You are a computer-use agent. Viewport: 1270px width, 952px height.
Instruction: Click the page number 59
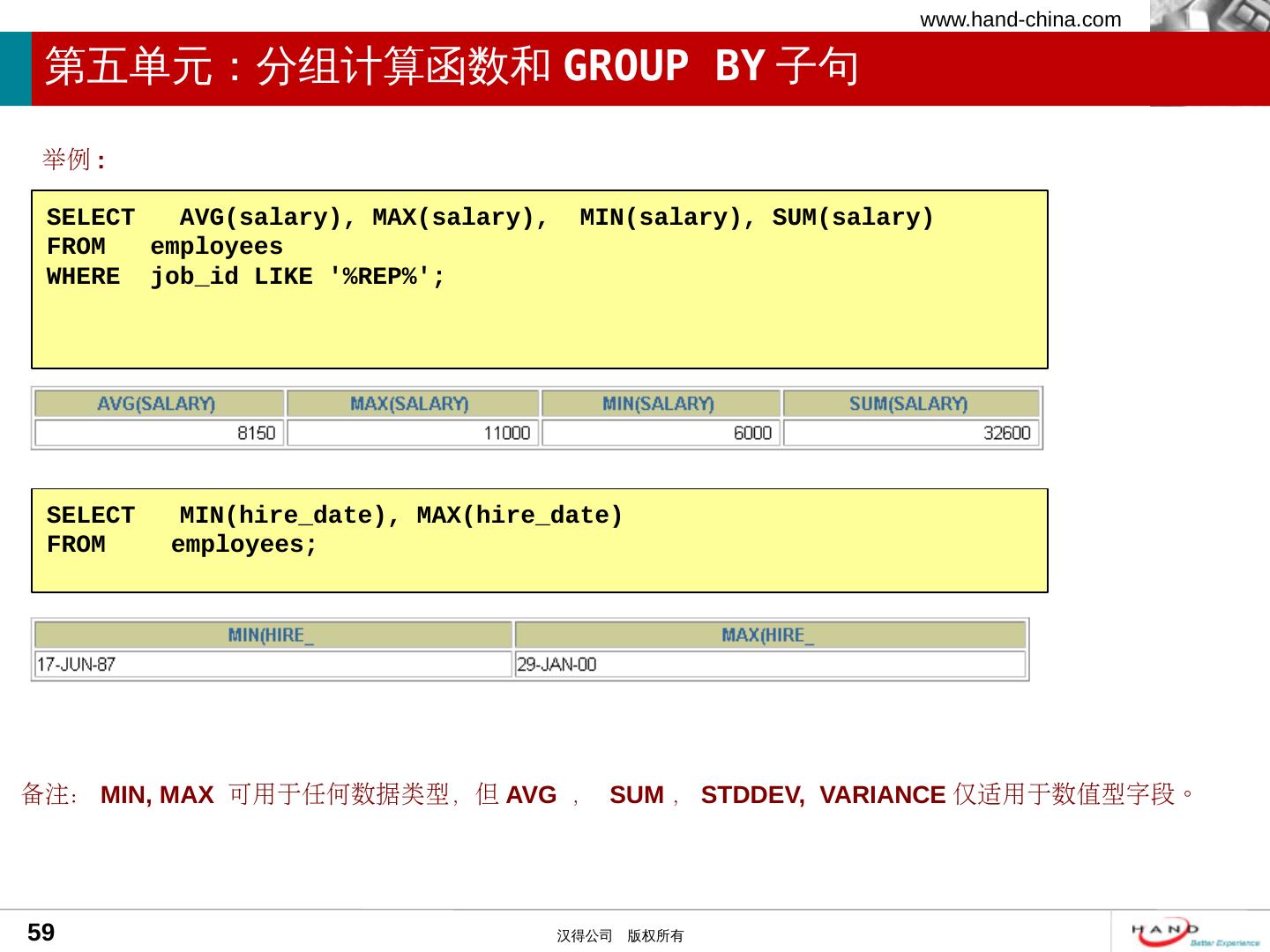(41, 933)
